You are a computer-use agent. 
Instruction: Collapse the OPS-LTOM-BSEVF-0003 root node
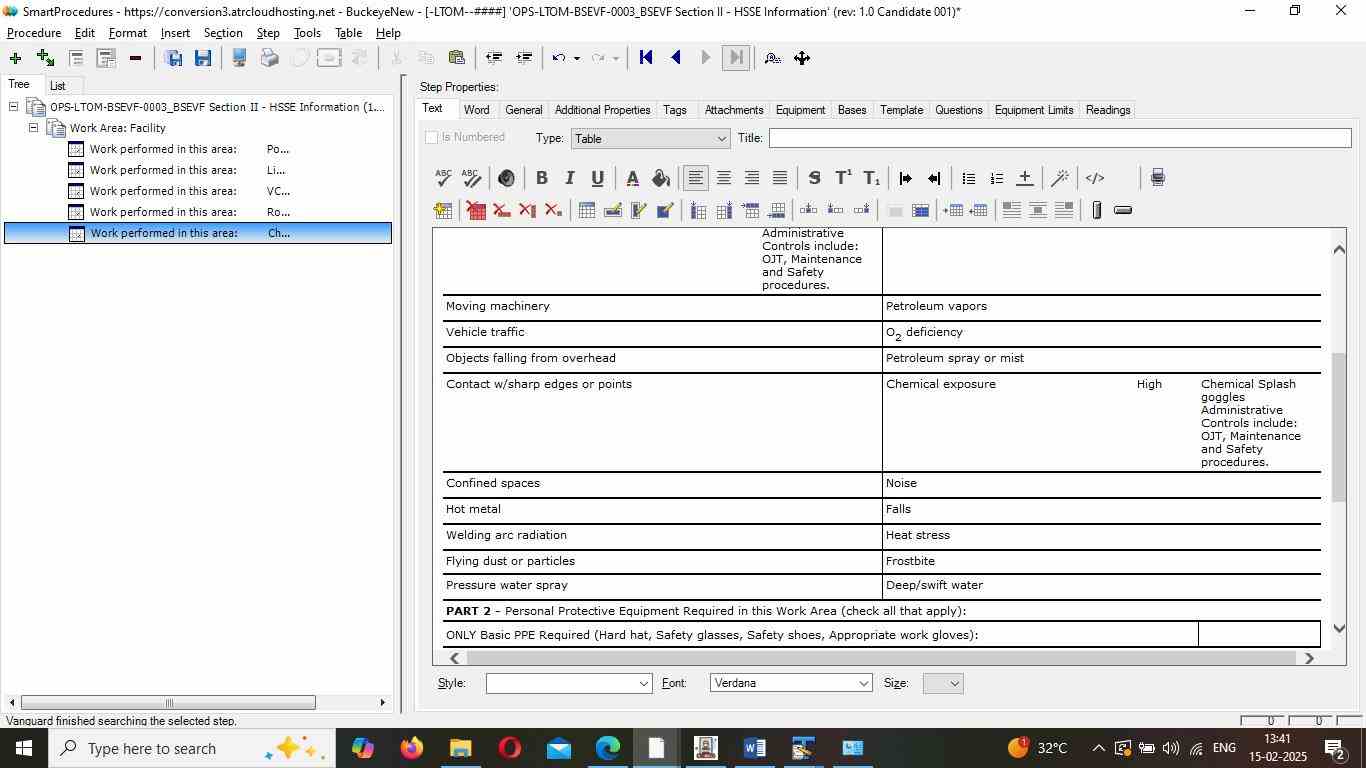[14, 107]
